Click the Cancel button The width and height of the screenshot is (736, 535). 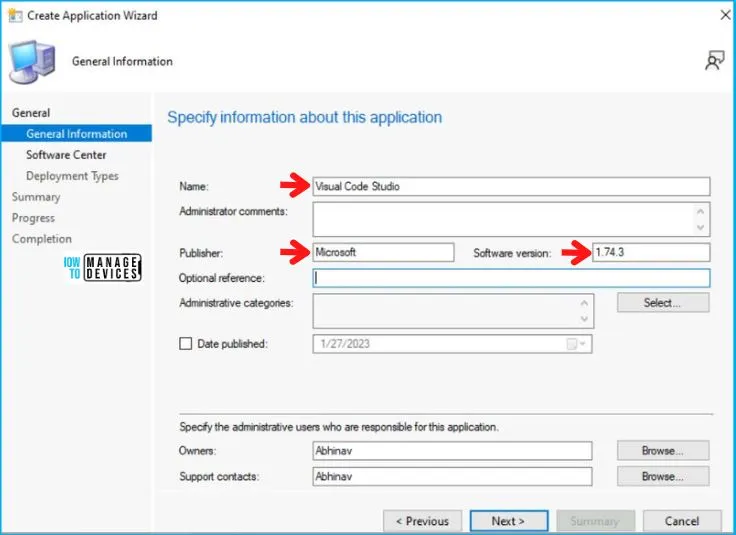pos(682,521)
